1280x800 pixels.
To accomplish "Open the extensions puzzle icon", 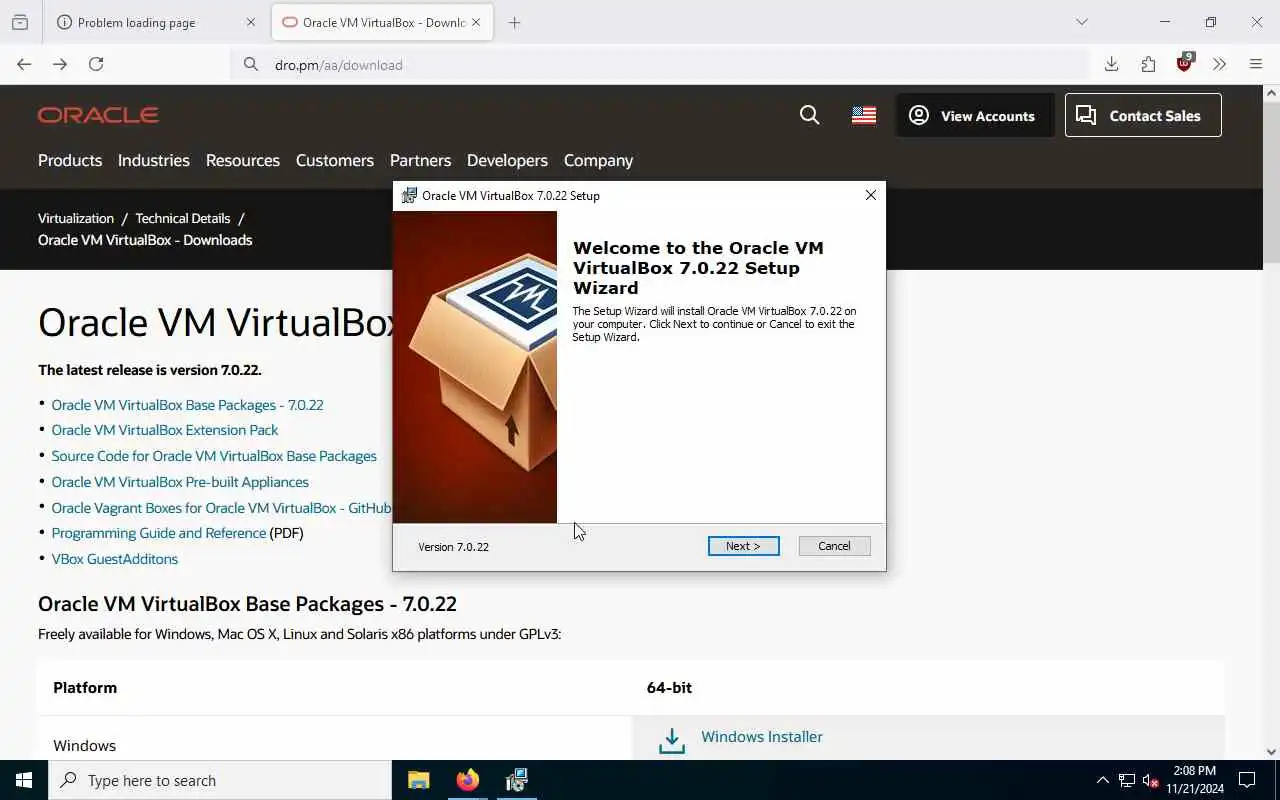I will tap(1148, 64).
